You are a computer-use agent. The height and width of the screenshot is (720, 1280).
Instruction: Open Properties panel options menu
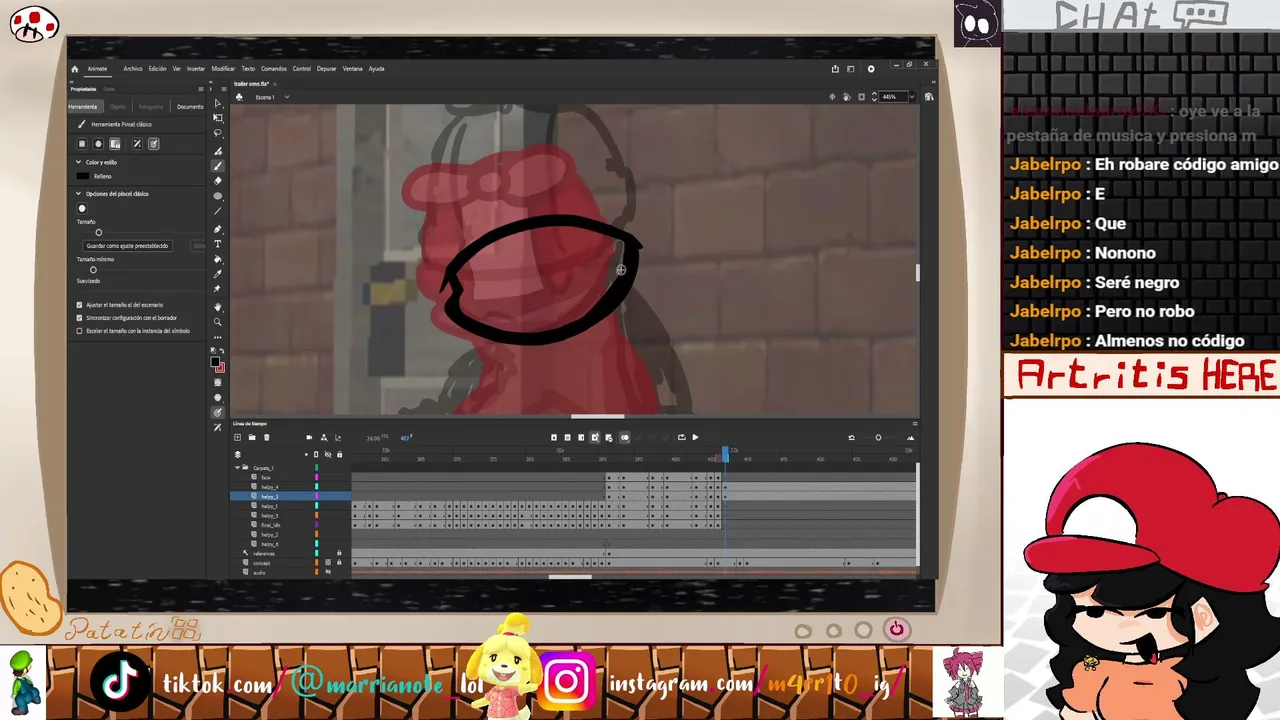tap(201, 89)
